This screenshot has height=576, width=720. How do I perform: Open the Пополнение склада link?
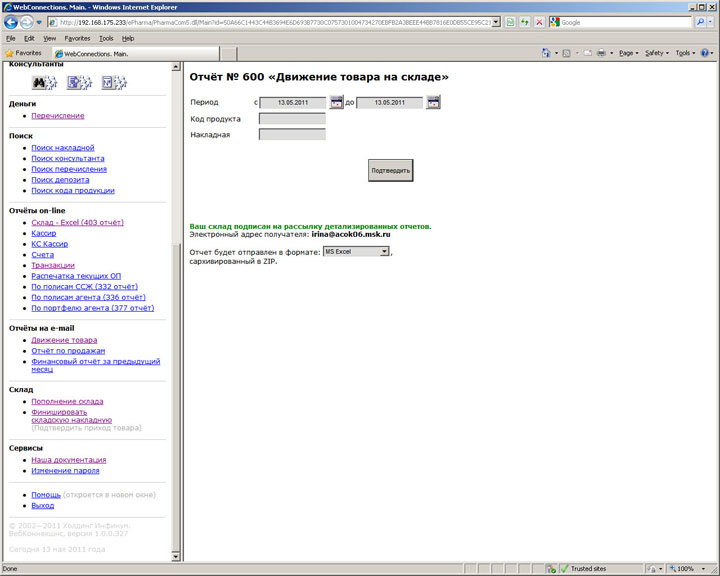(x=67, y=401)
